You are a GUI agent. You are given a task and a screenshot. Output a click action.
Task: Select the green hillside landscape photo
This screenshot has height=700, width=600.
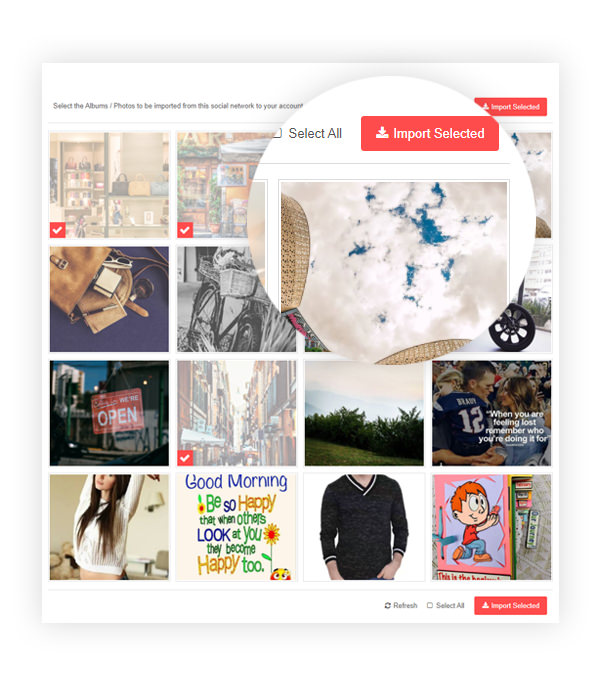pyautogui.click(x=364, y=413)
